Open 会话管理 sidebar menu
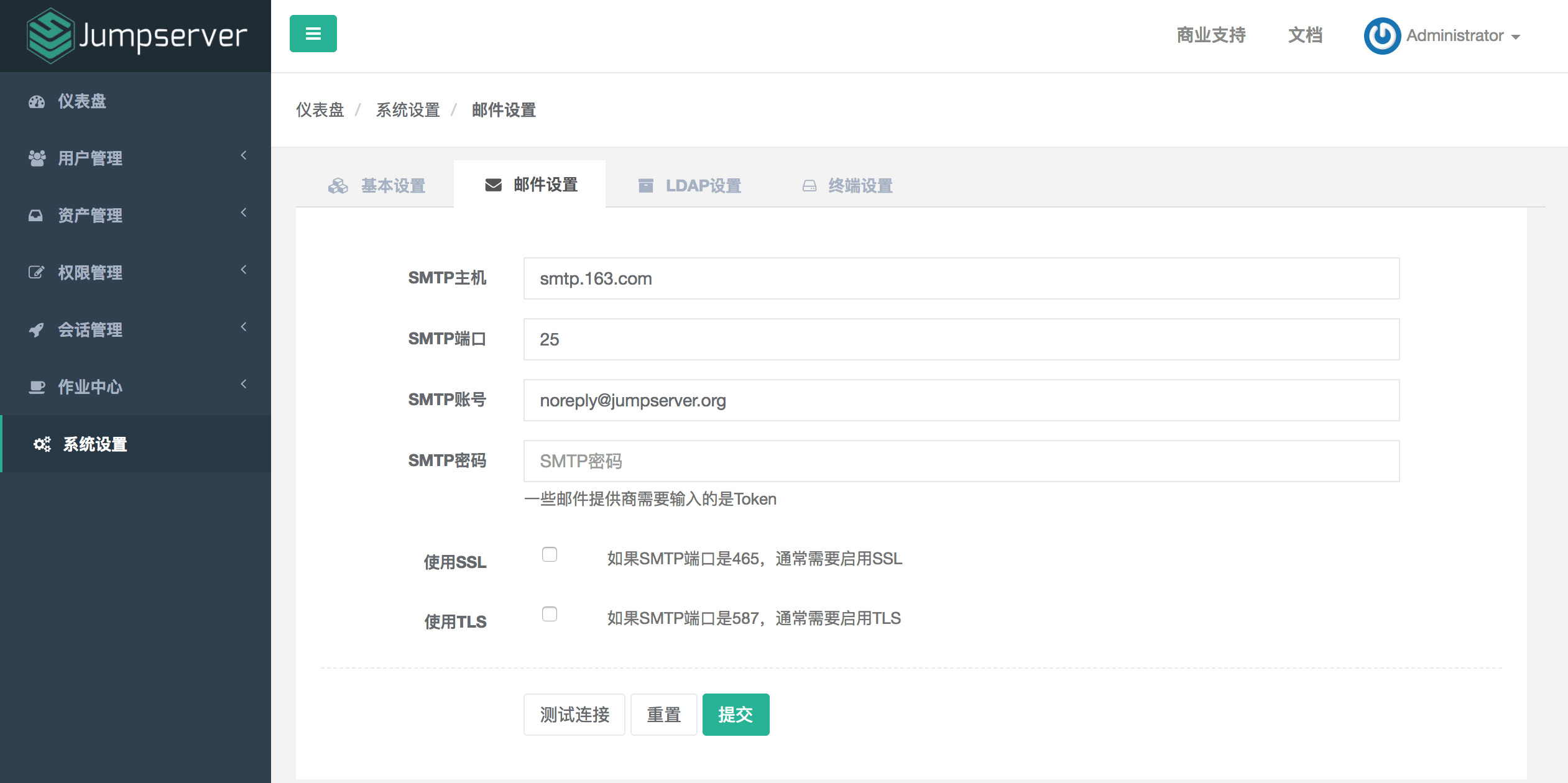This screenshot has height=783, width=1568. click(135, 330)
